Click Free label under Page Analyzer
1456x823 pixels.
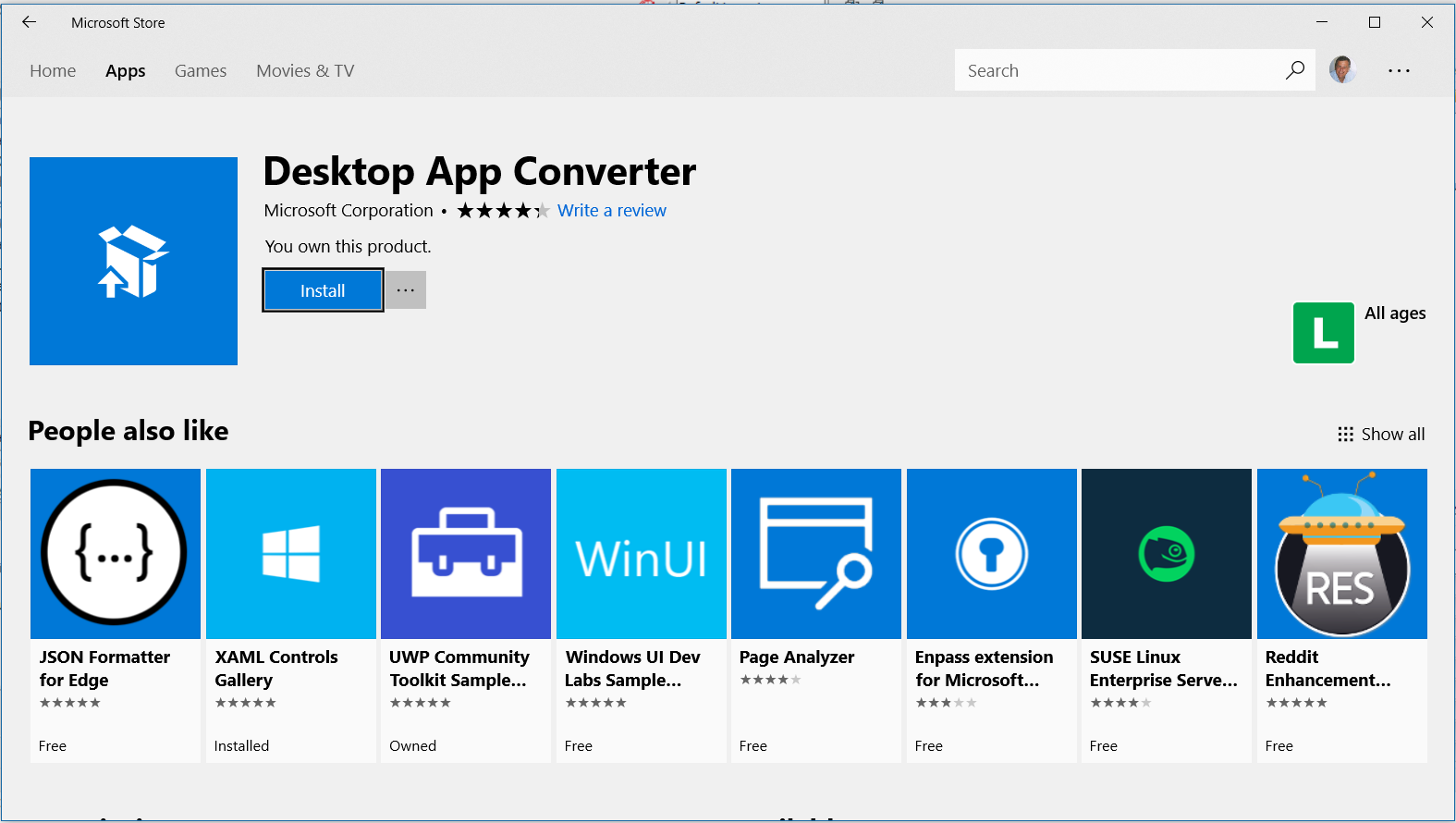click(753, 746)
